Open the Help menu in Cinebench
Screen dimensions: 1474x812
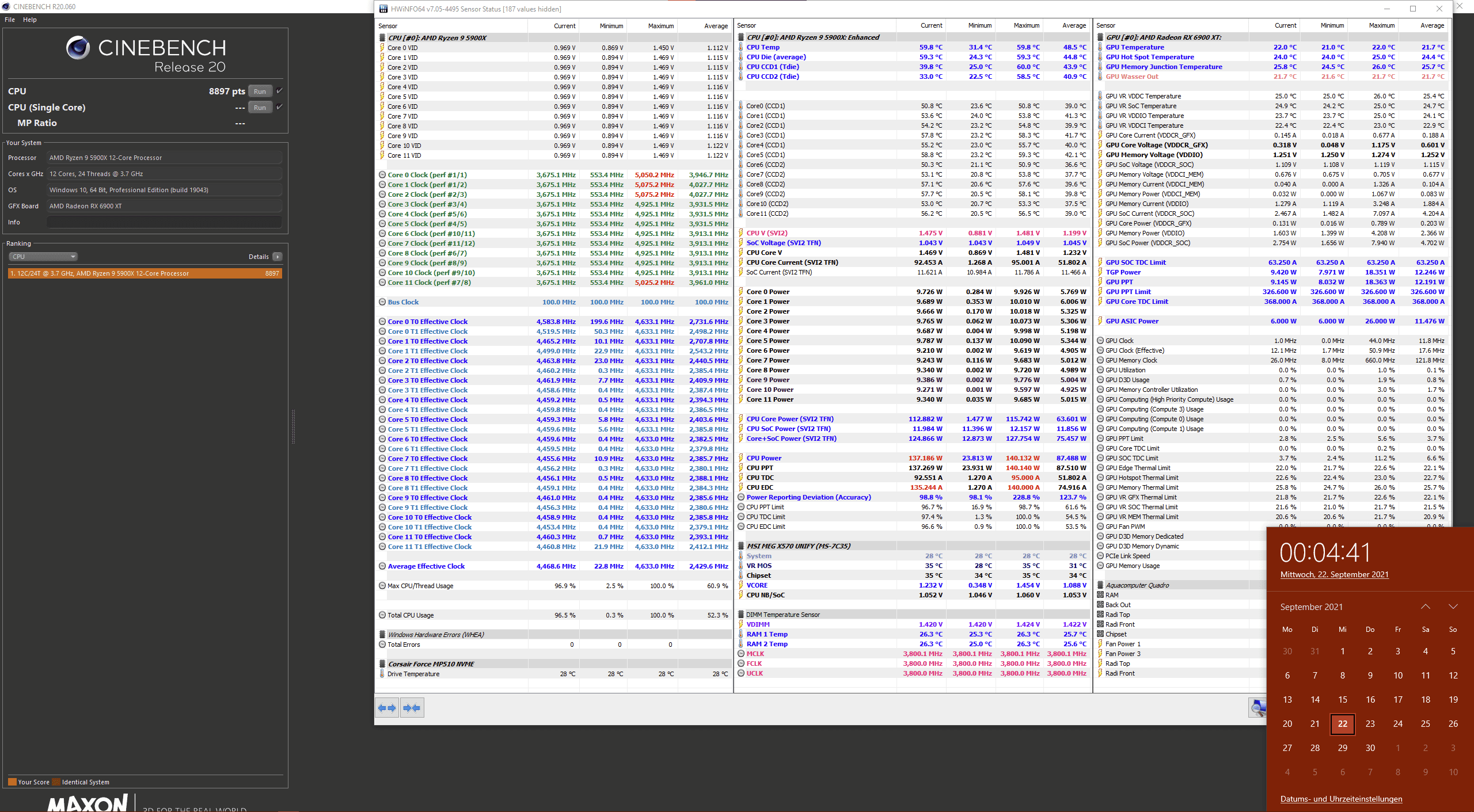point(30,20)
